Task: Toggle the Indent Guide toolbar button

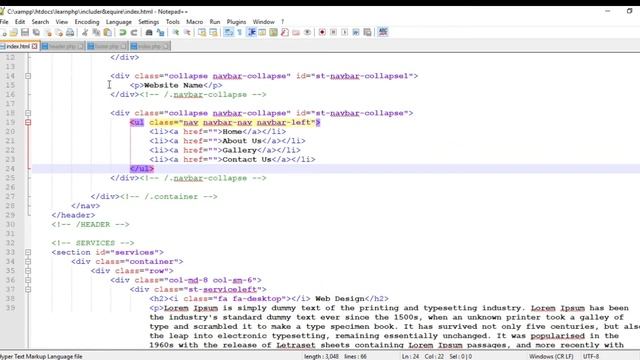Action: [x=251, y=32]
